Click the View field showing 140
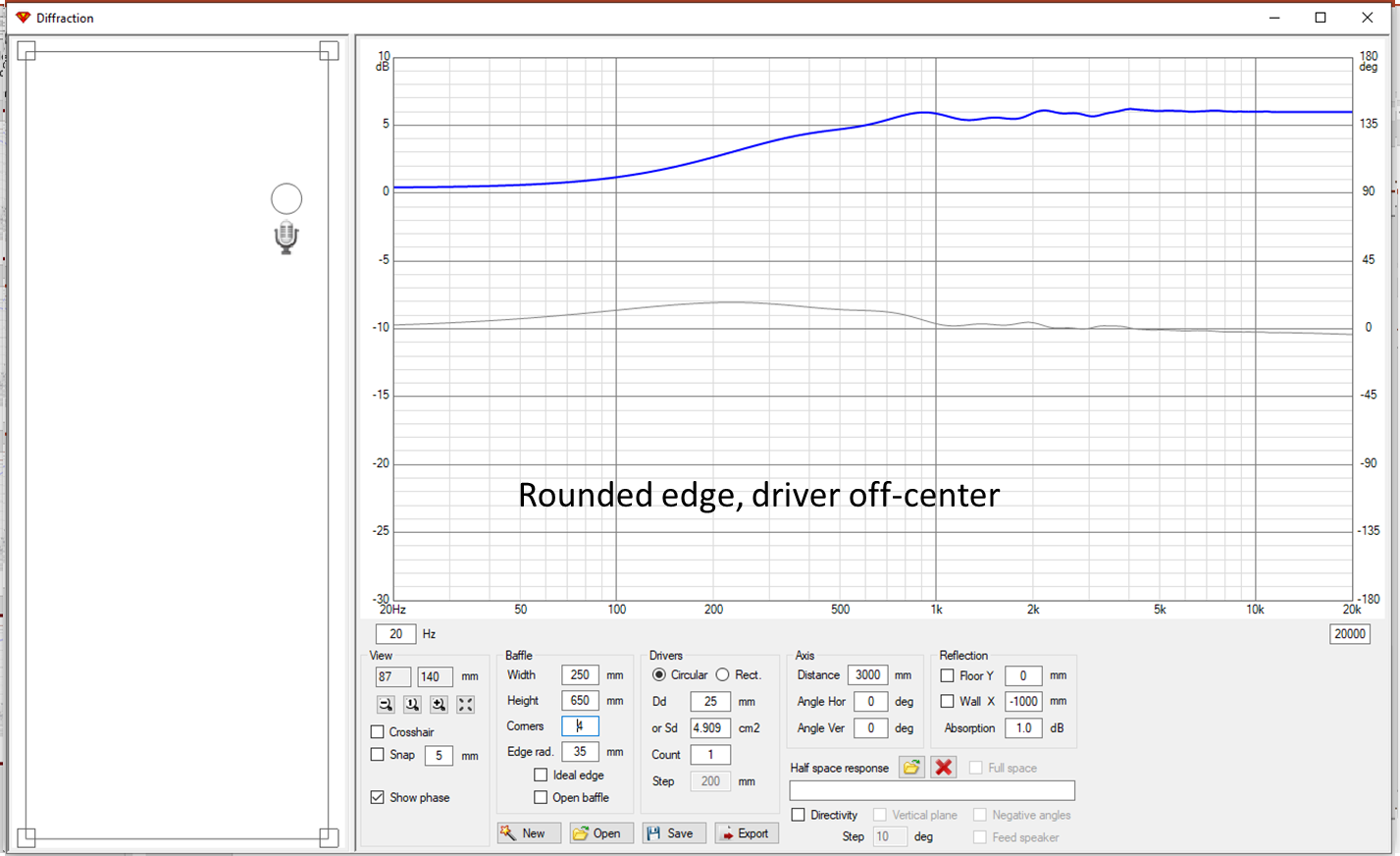The height and width of the screenshot is (856, 1400). tap(435, 677)
